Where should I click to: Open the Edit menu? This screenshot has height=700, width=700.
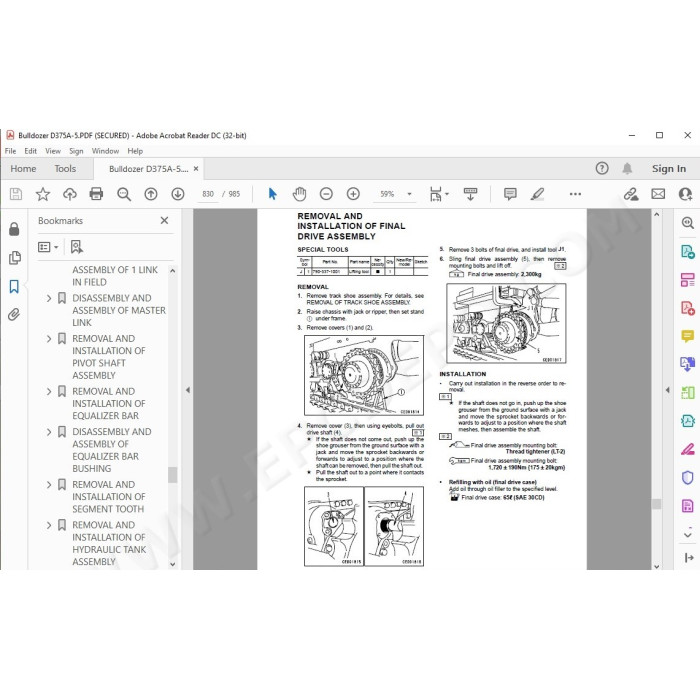pyautogui.click(x=30, y=151)
